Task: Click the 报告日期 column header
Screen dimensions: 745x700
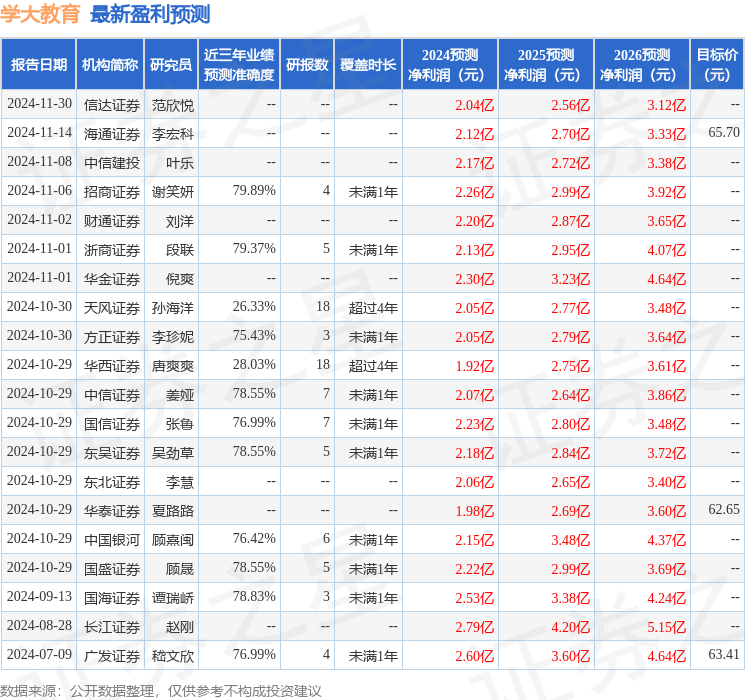Action: point(38,65)
